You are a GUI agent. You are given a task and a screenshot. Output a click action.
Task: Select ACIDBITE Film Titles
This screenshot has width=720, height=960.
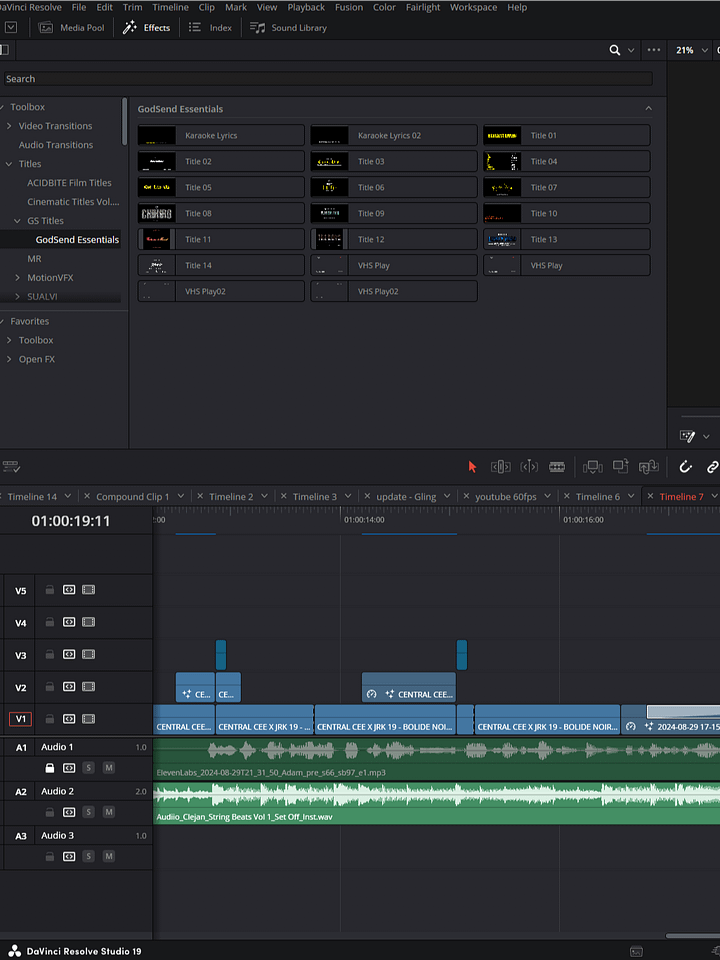[69, 182]
